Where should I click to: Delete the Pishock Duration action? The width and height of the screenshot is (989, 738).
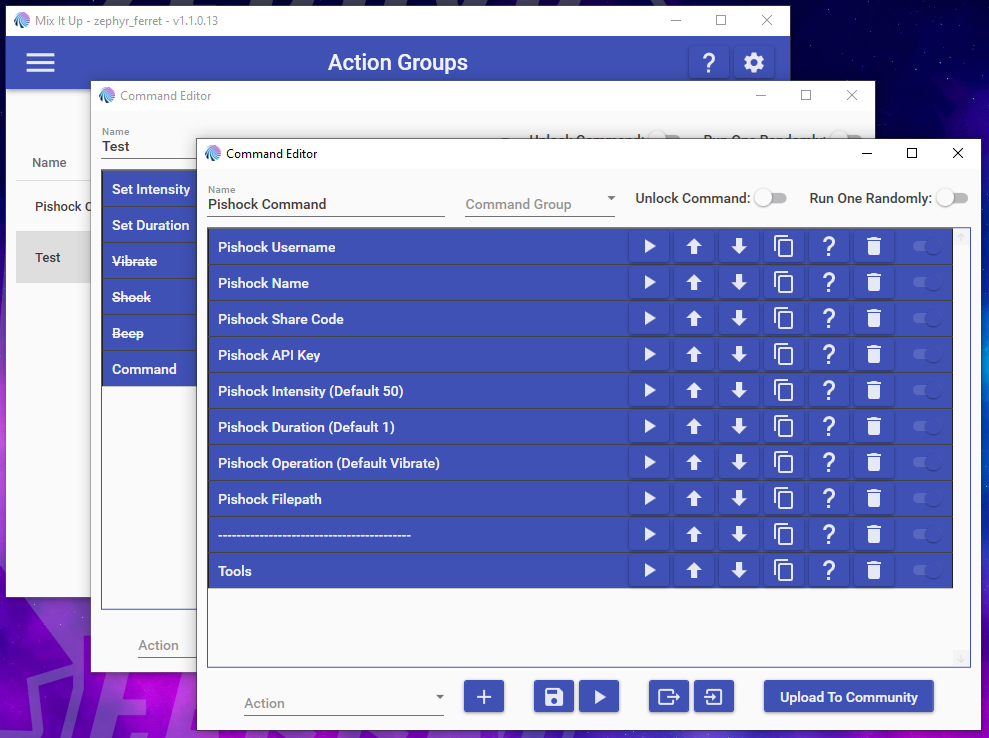[x=874, y=426]
